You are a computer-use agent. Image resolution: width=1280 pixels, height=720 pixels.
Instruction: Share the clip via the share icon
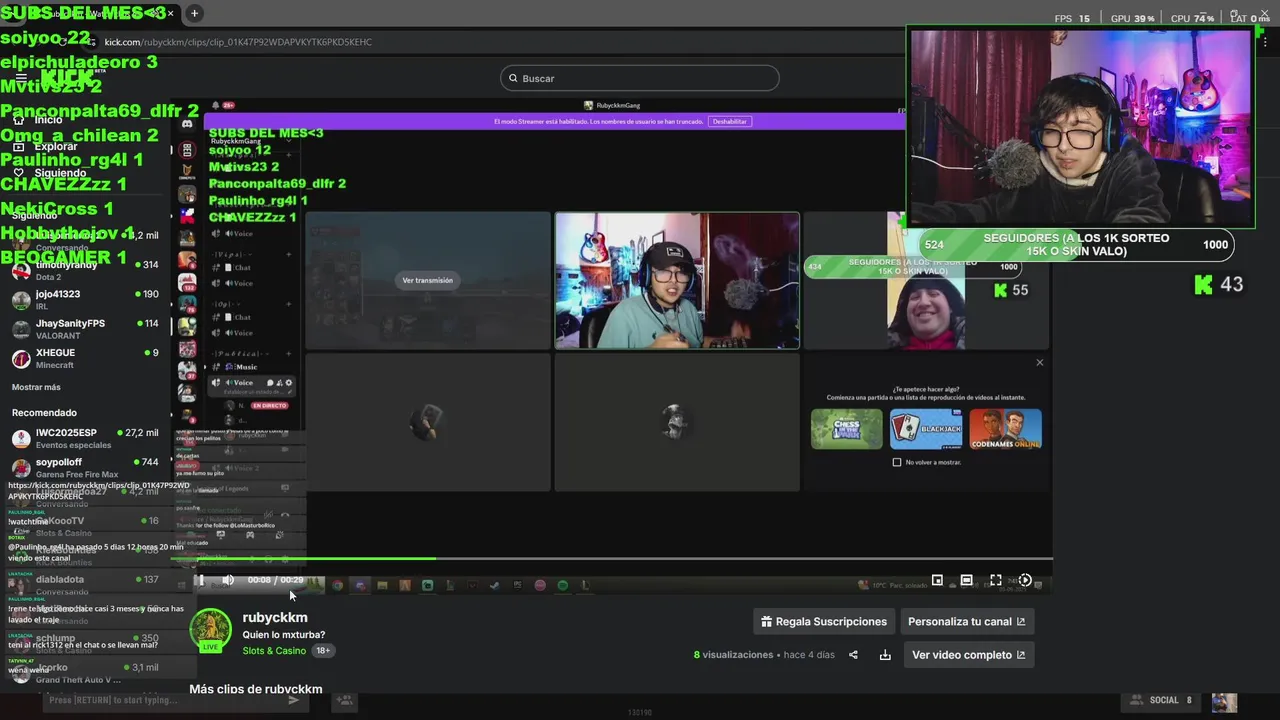(x=853, y=655)
